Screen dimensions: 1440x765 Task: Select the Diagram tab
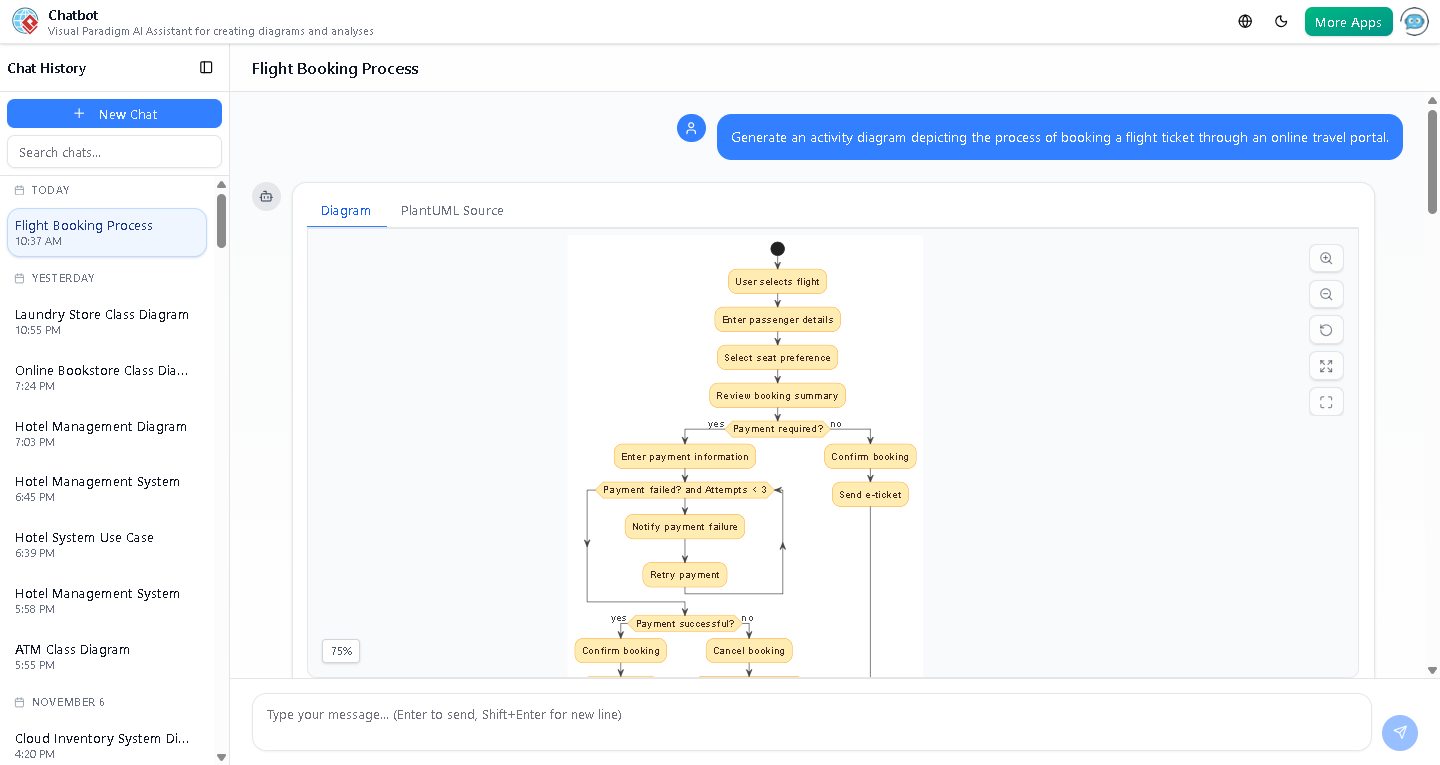pyautogui.click(x=346, y=210)
